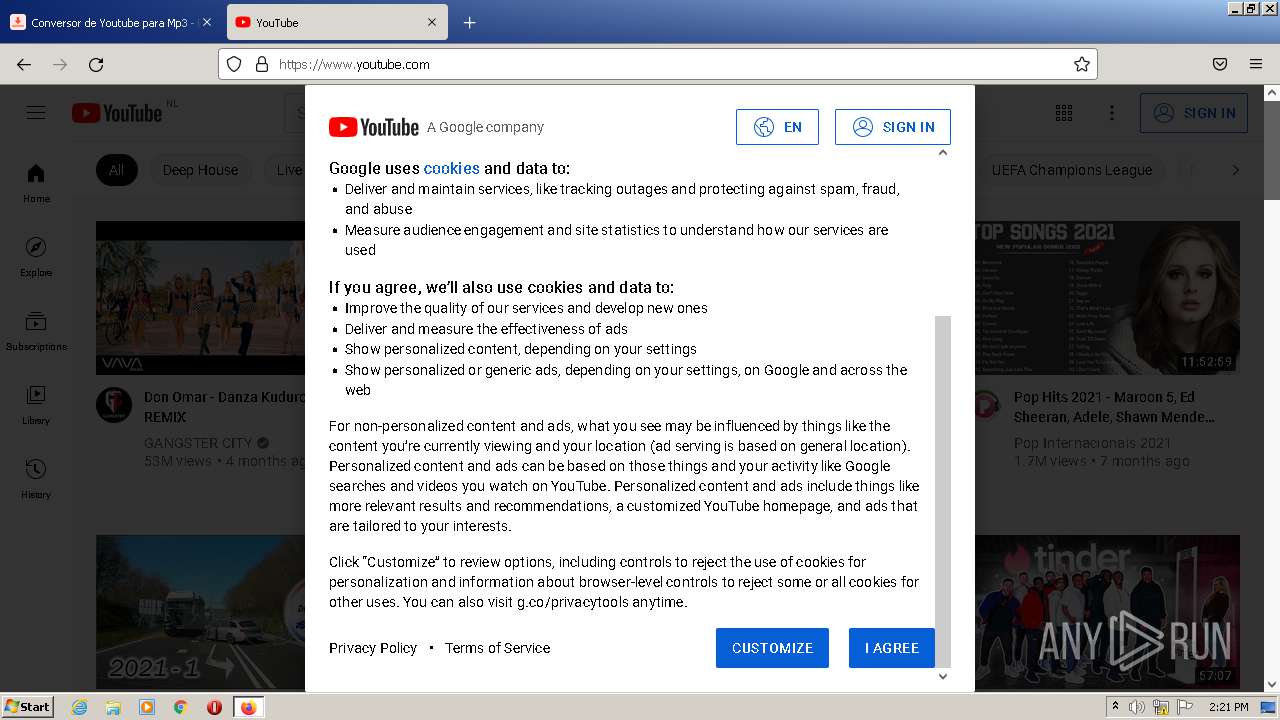Open YouTube settings three-dot menu
1280x720 pixels.
pos(1112,113)
